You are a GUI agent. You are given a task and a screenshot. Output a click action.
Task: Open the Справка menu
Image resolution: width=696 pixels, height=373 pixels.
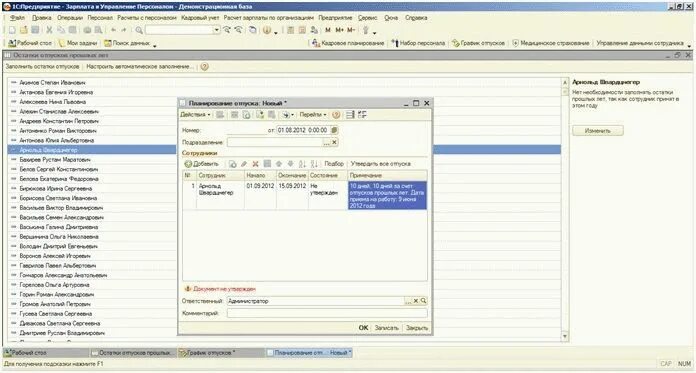coord(416,18)
